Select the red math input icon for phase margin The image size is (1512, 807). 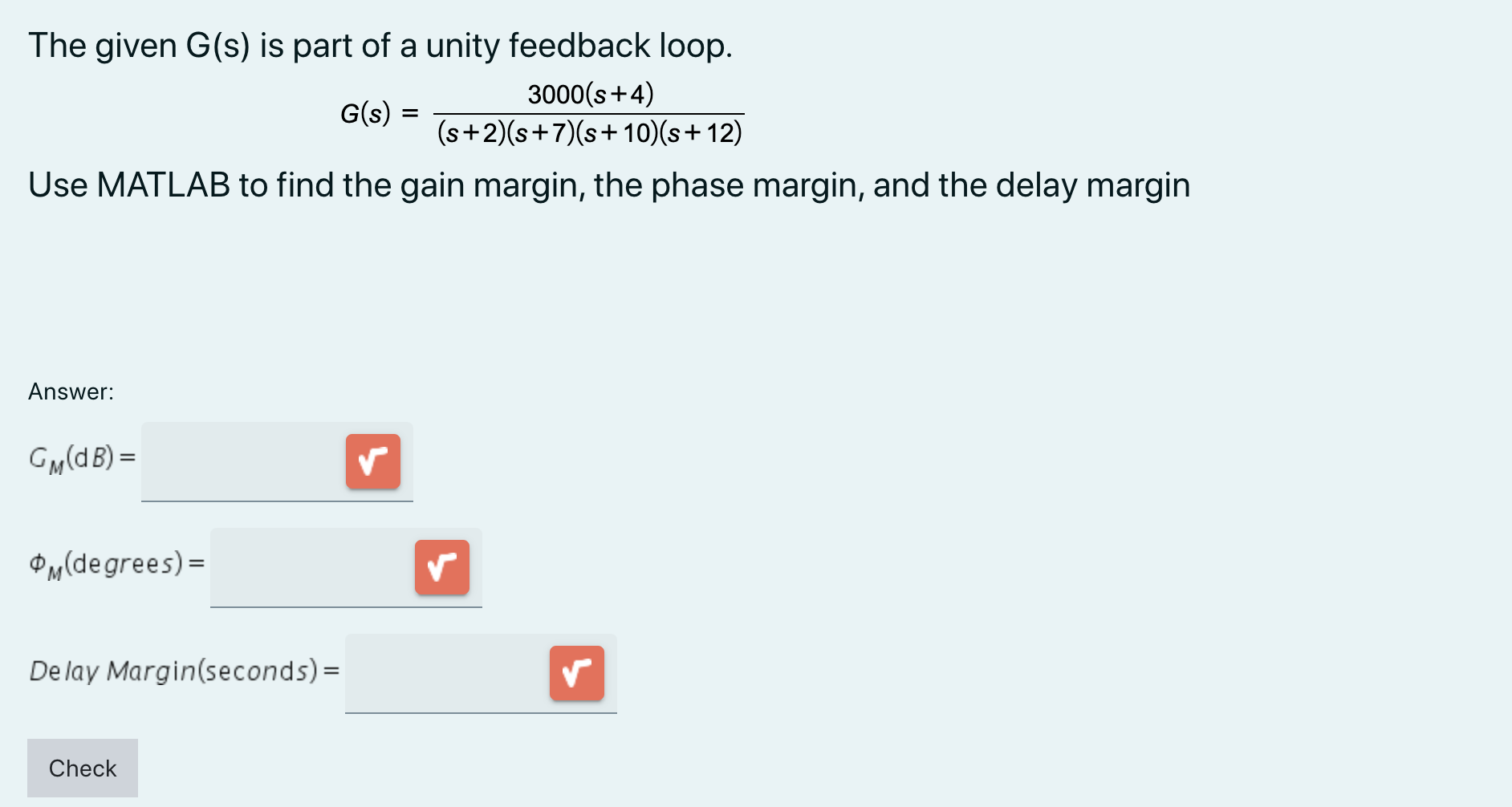click(x=441, y=567)
